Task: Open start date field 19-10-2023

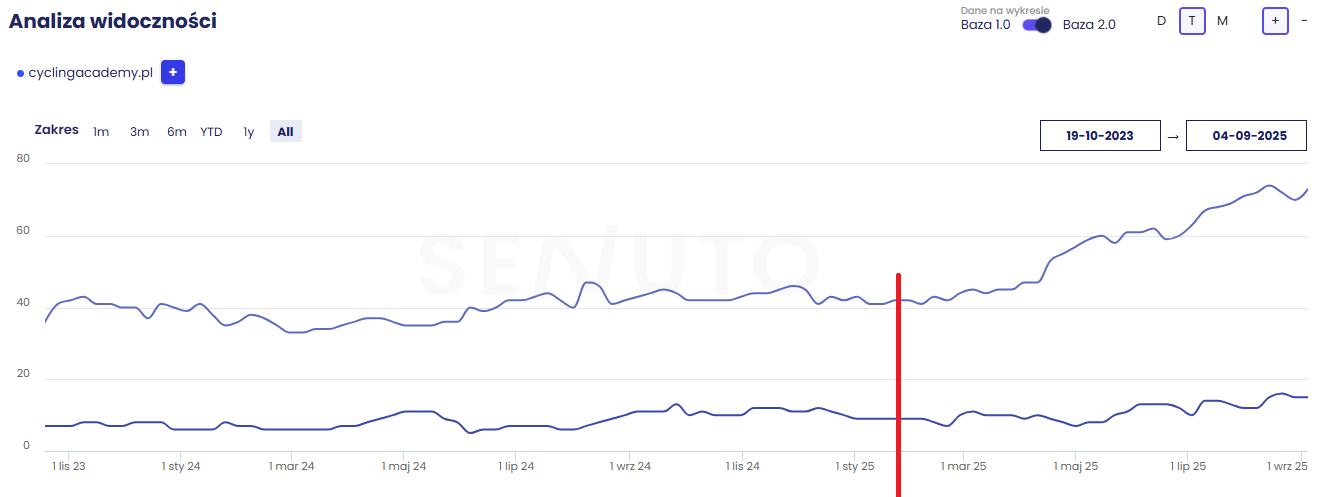Action: coord(1100,136)
